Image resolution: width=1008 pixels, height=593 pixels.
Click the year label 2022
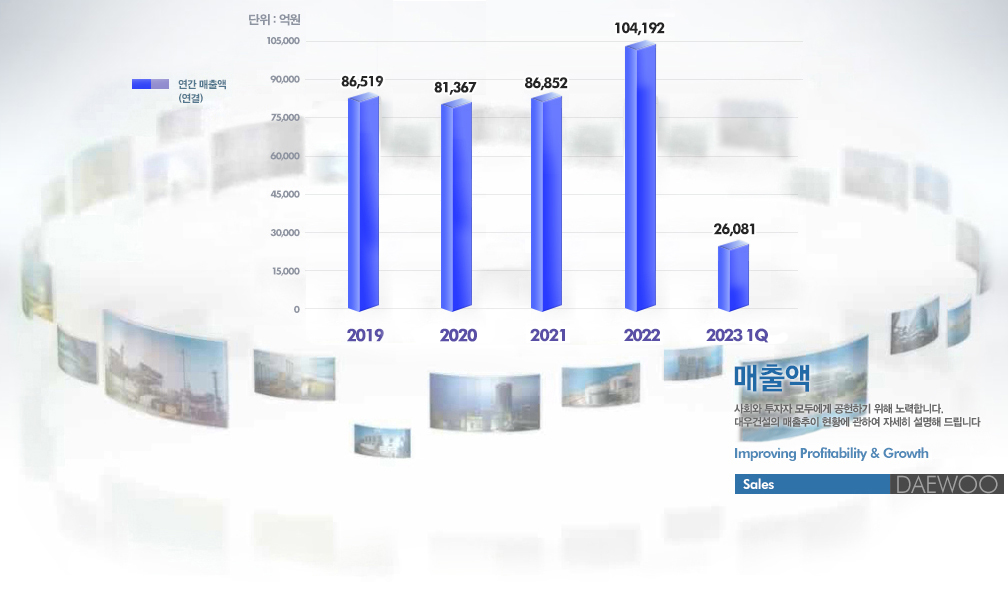click(642, 335)
